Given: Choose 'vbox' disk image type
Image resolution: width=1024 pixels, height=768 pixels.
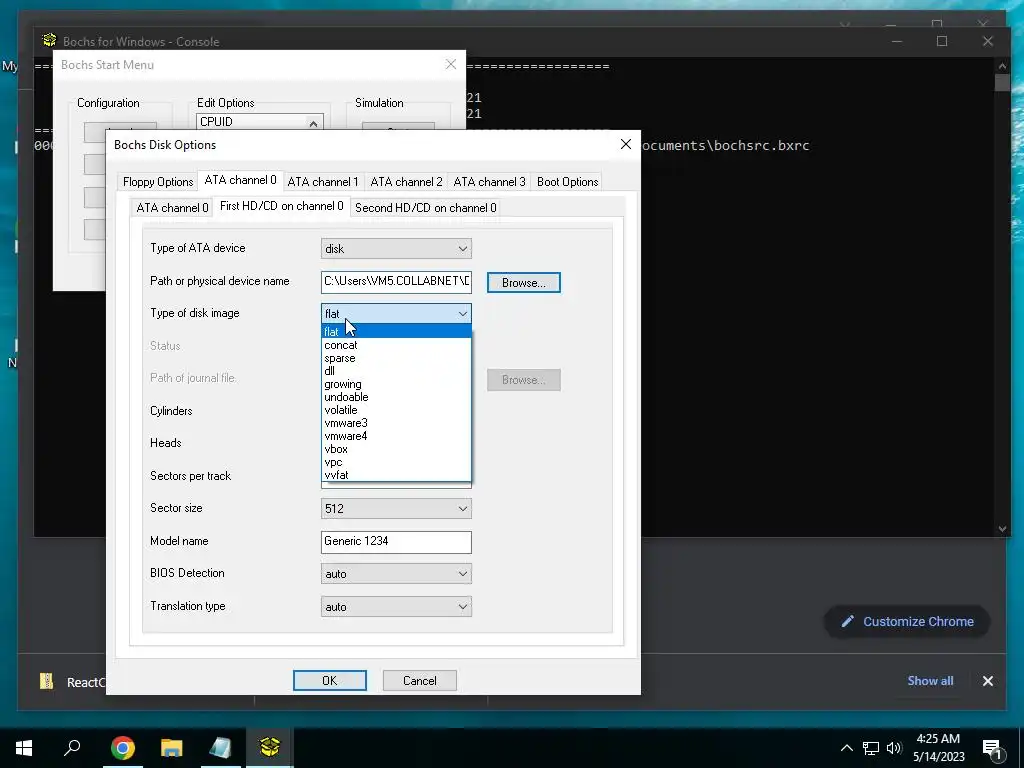Looking at the screenshot, I should click(x=396, y=449).
